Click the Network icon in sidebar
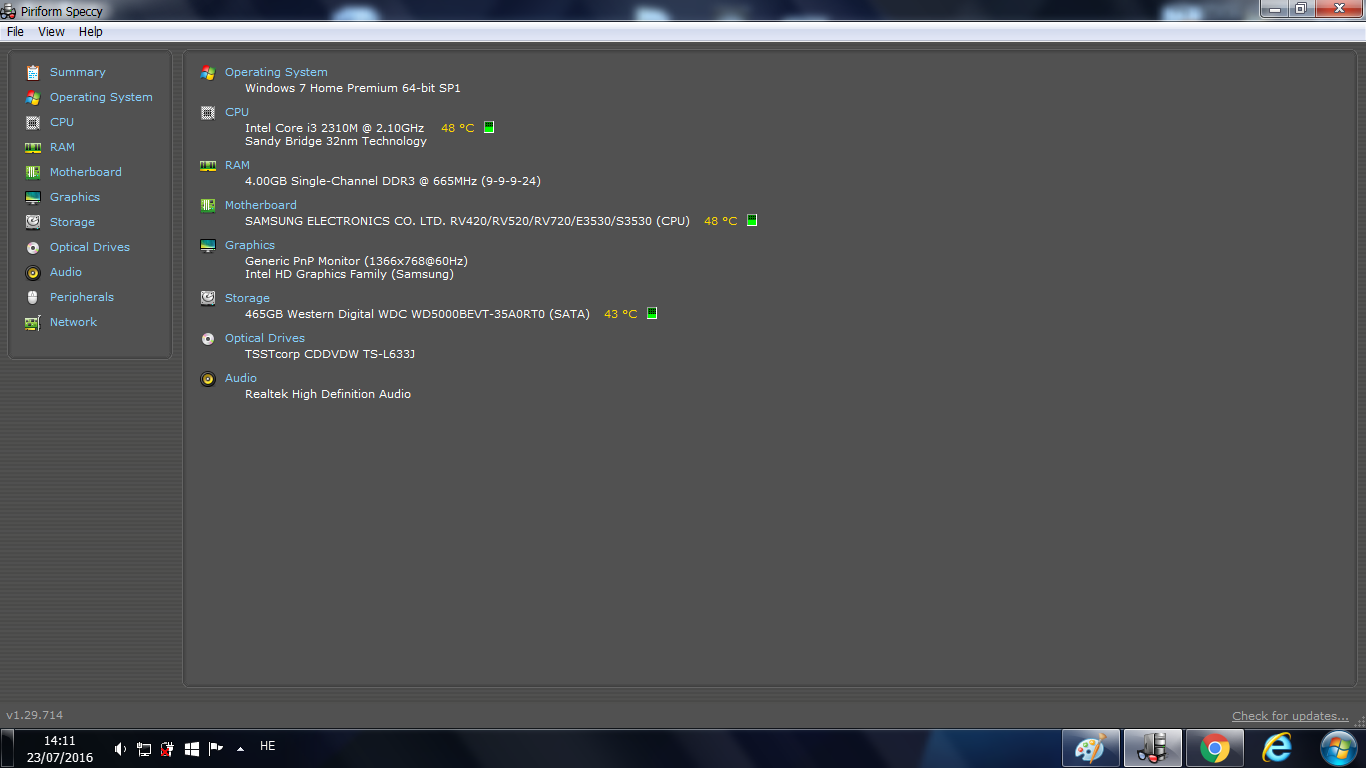 33,322
